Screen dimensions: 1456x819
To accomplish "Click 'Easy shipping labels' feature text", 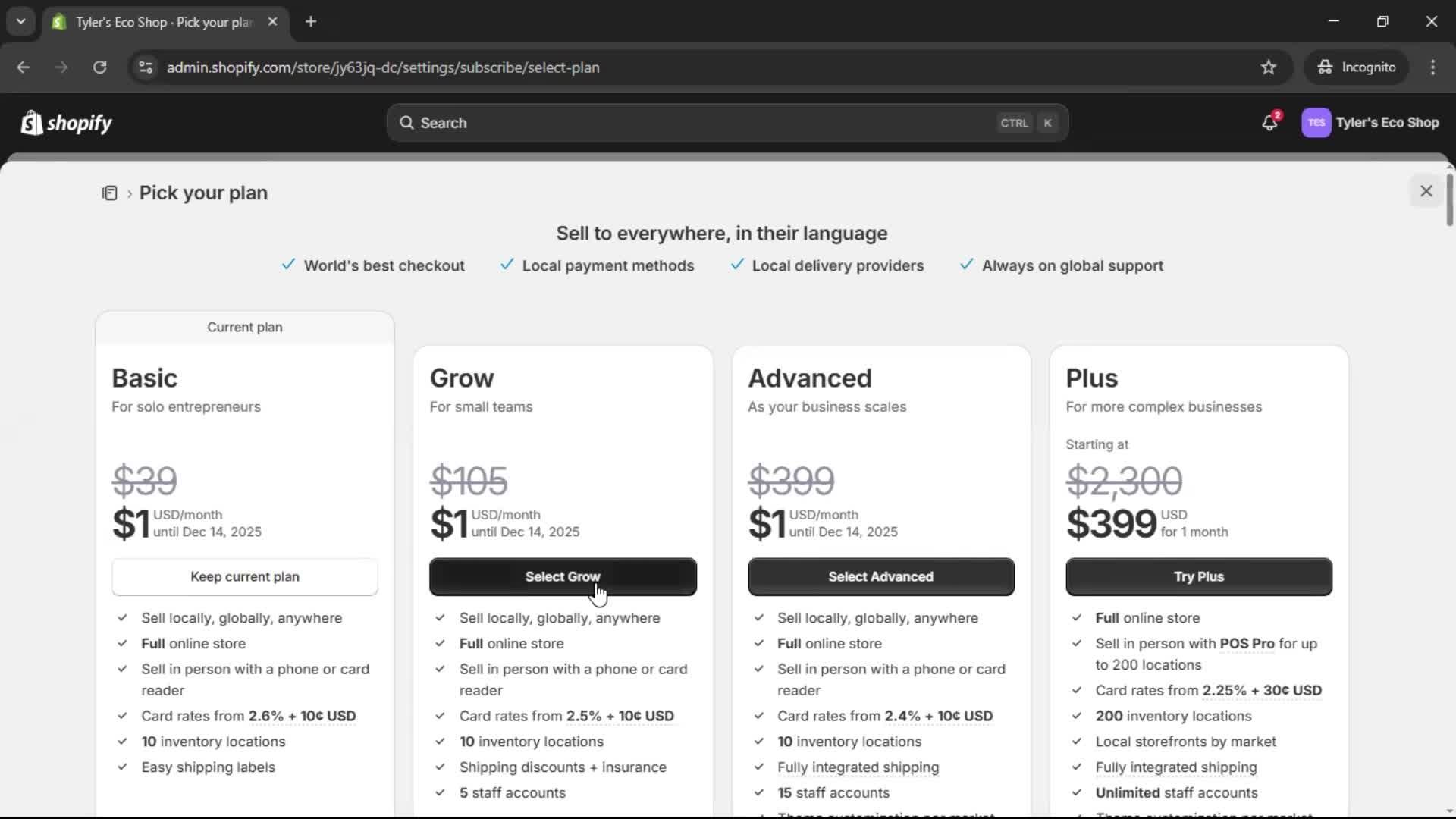I will (x=208, y=767).
